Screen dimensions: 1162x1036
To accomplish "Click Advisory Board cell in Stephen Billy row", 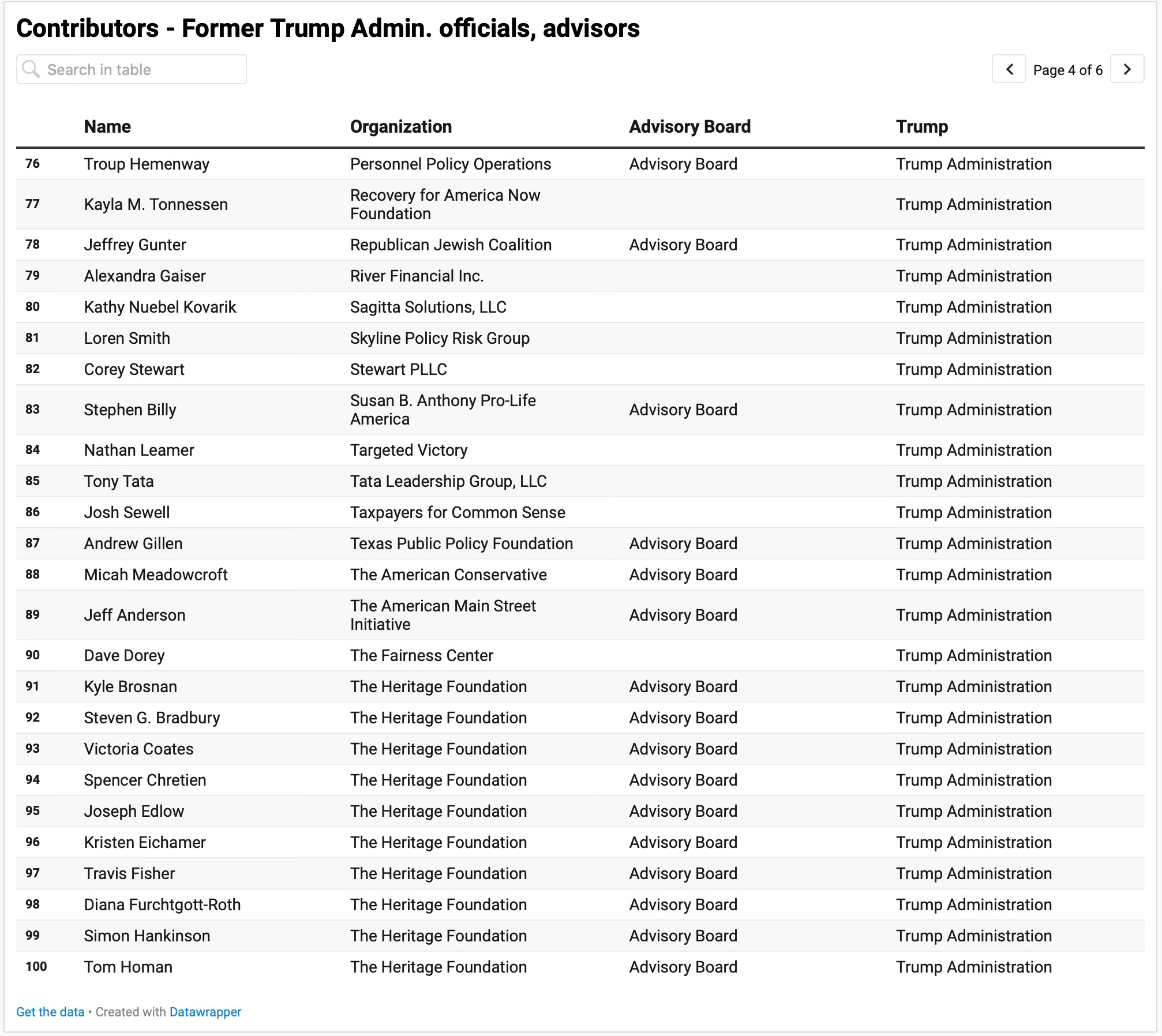I will [x=683, y=410].
